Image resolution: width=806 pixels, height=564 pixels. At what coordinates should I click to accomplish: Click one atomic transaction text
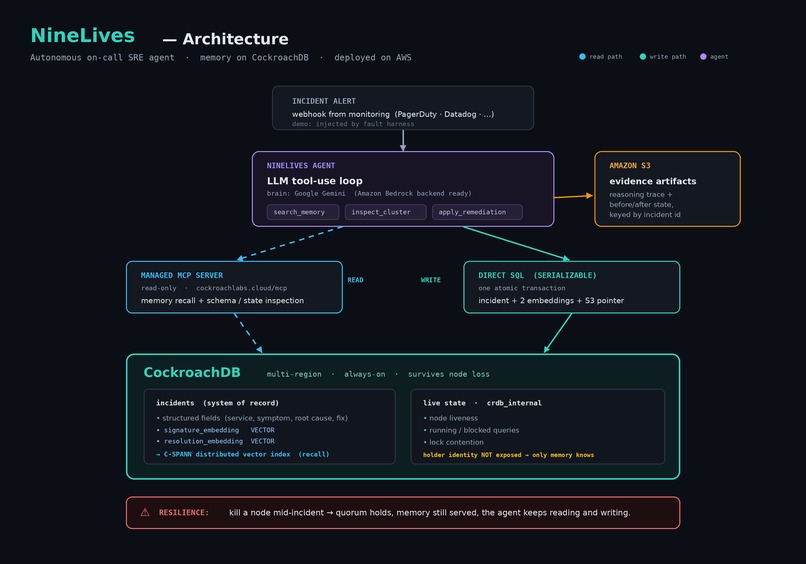(522, 288)
